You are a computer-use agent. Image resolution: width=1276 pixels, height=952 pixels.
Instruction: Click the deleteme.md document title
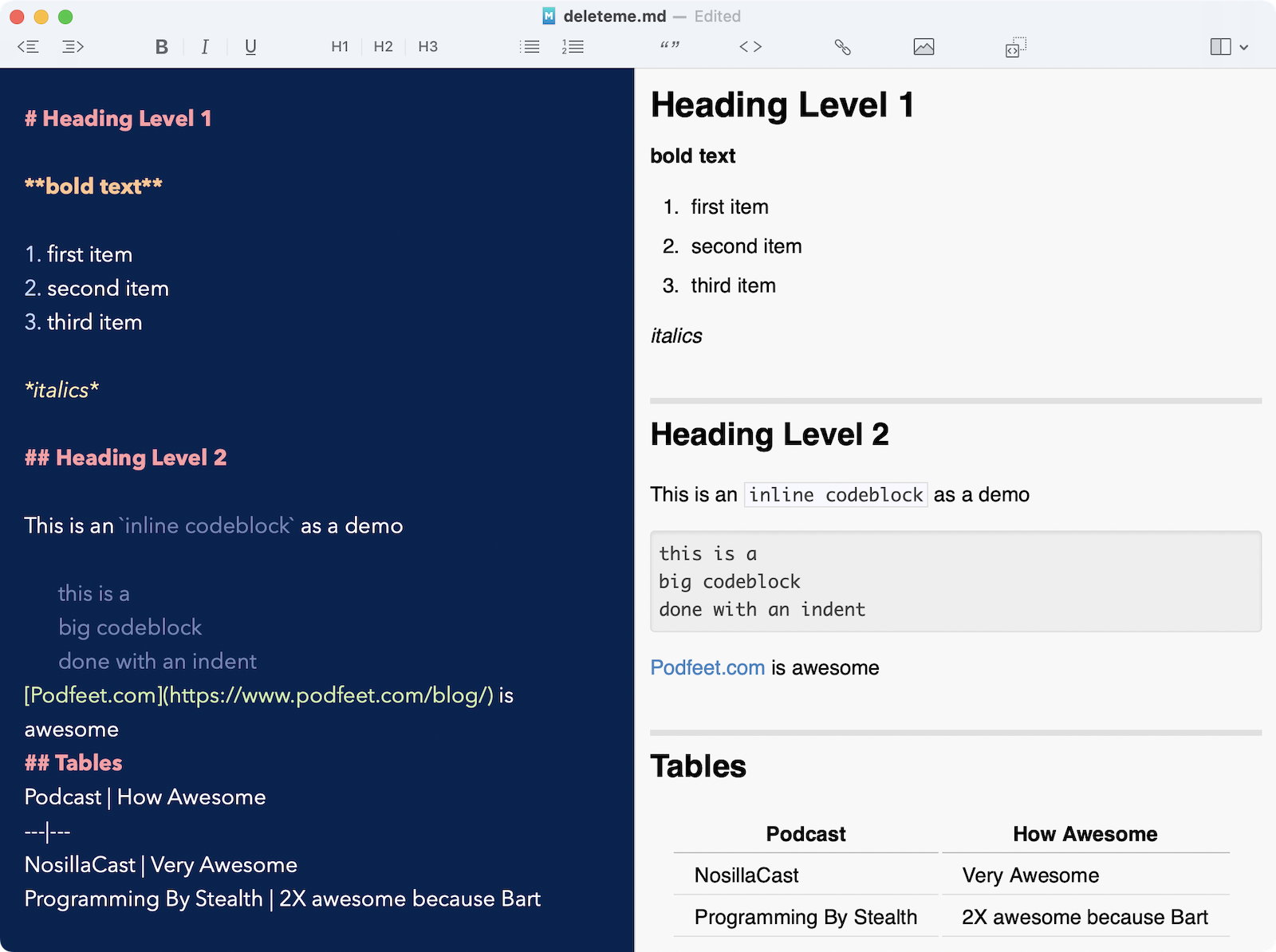click(x=613, y=16)
